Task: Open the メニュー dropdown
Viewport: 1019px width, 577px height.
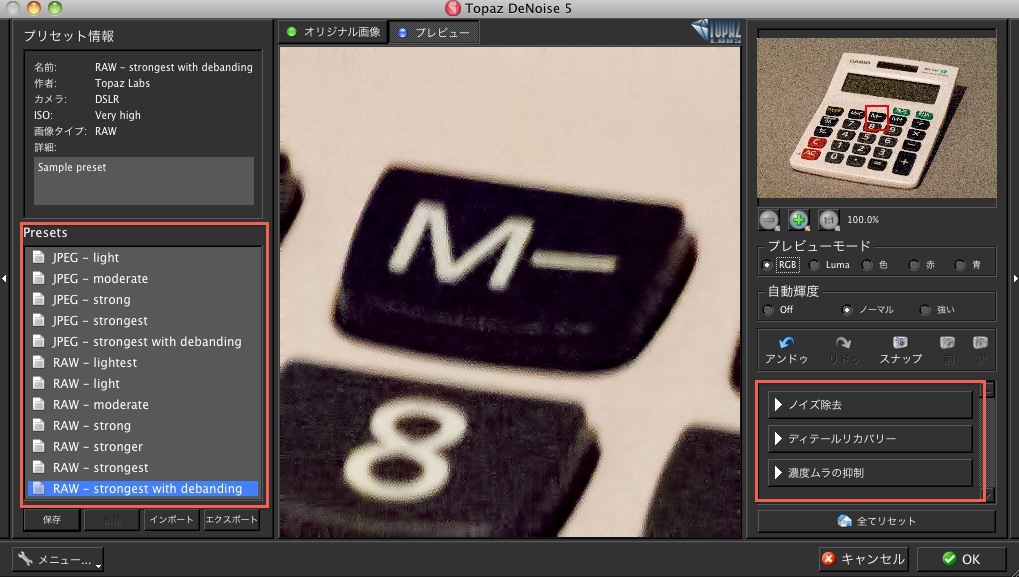Action: pos(58,560)
